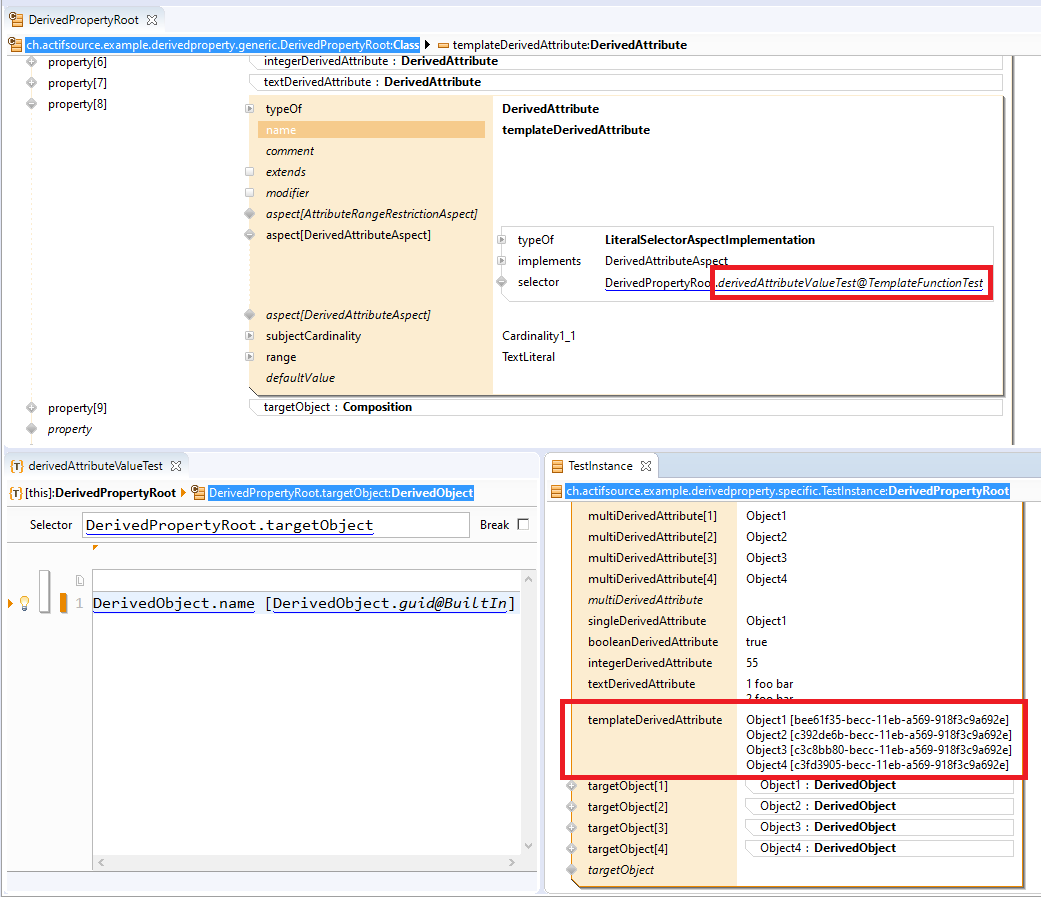Enable the Break checkbox
The image size is (1041, 897).
tap(522, 525)
